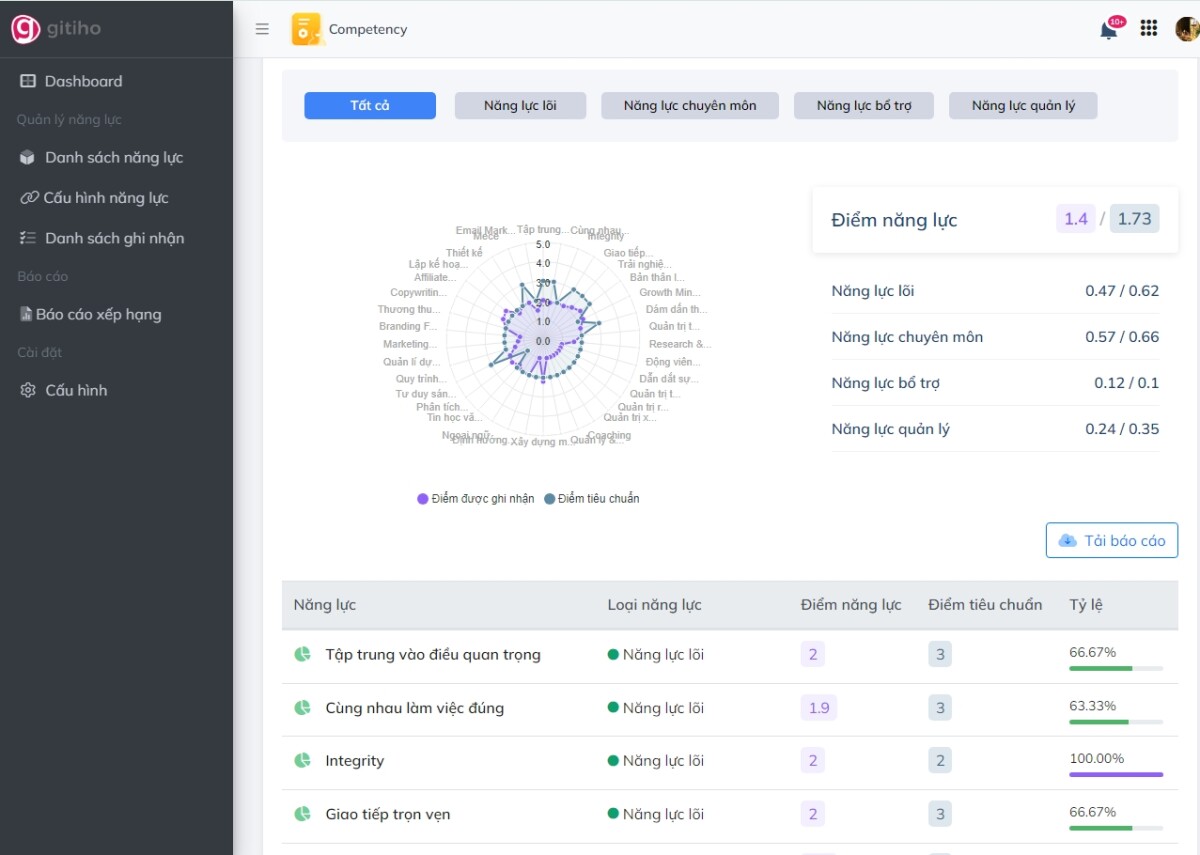Viewport: 1200px width, 855px height.
Task: Switch to Năng lực lõi filter
Action: 520,106
